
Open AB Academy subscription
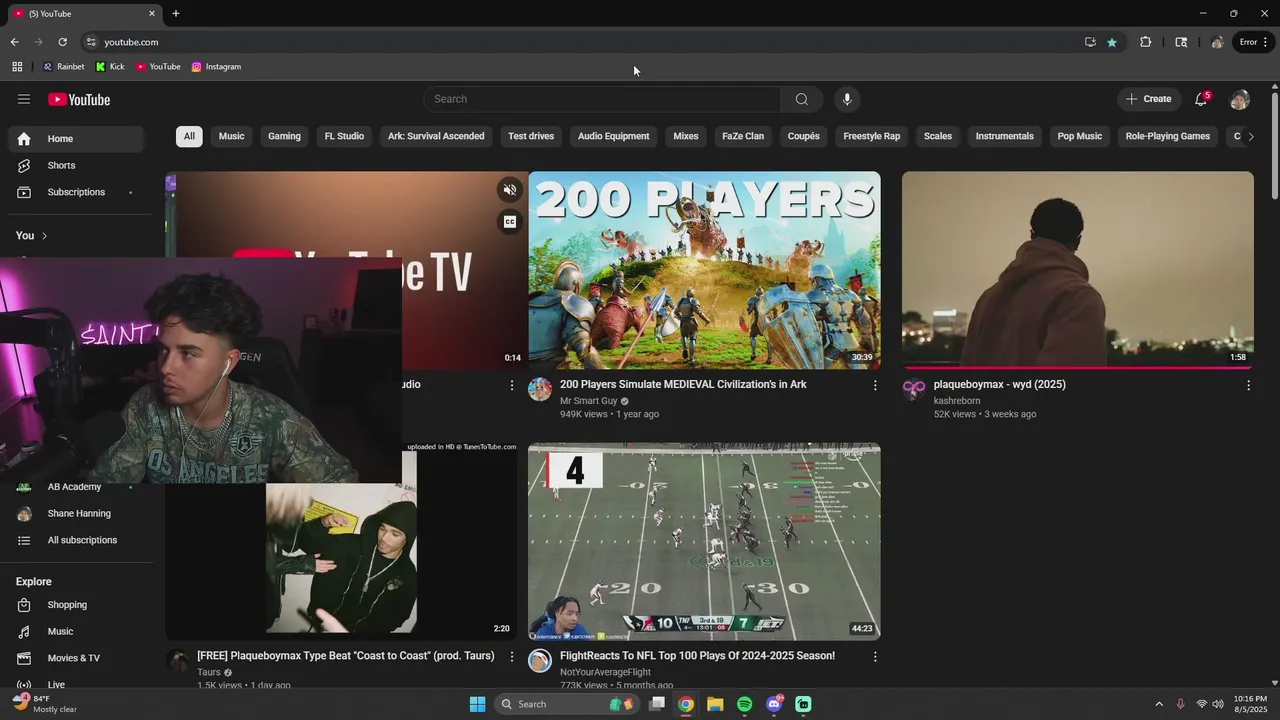(x=76, y=487)
